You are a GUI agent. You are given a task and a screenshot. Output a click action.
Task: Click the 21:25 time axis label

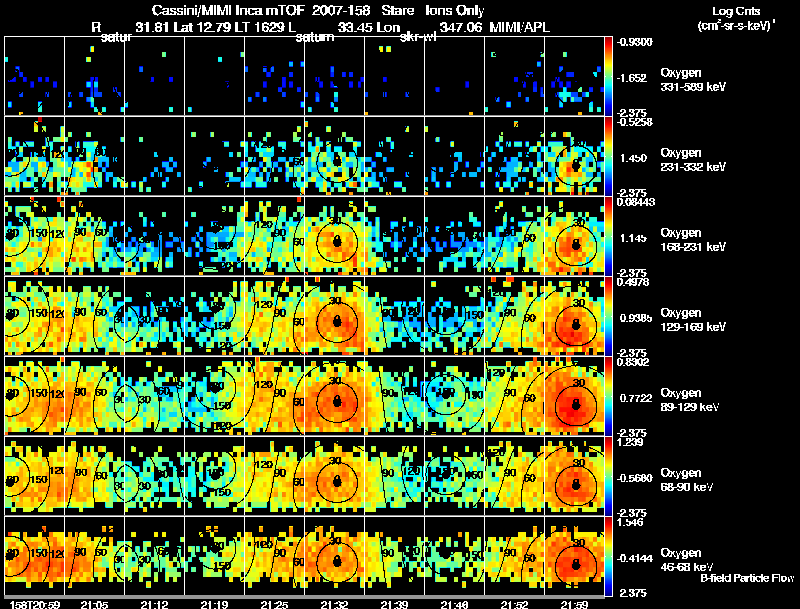click(274, 604)
